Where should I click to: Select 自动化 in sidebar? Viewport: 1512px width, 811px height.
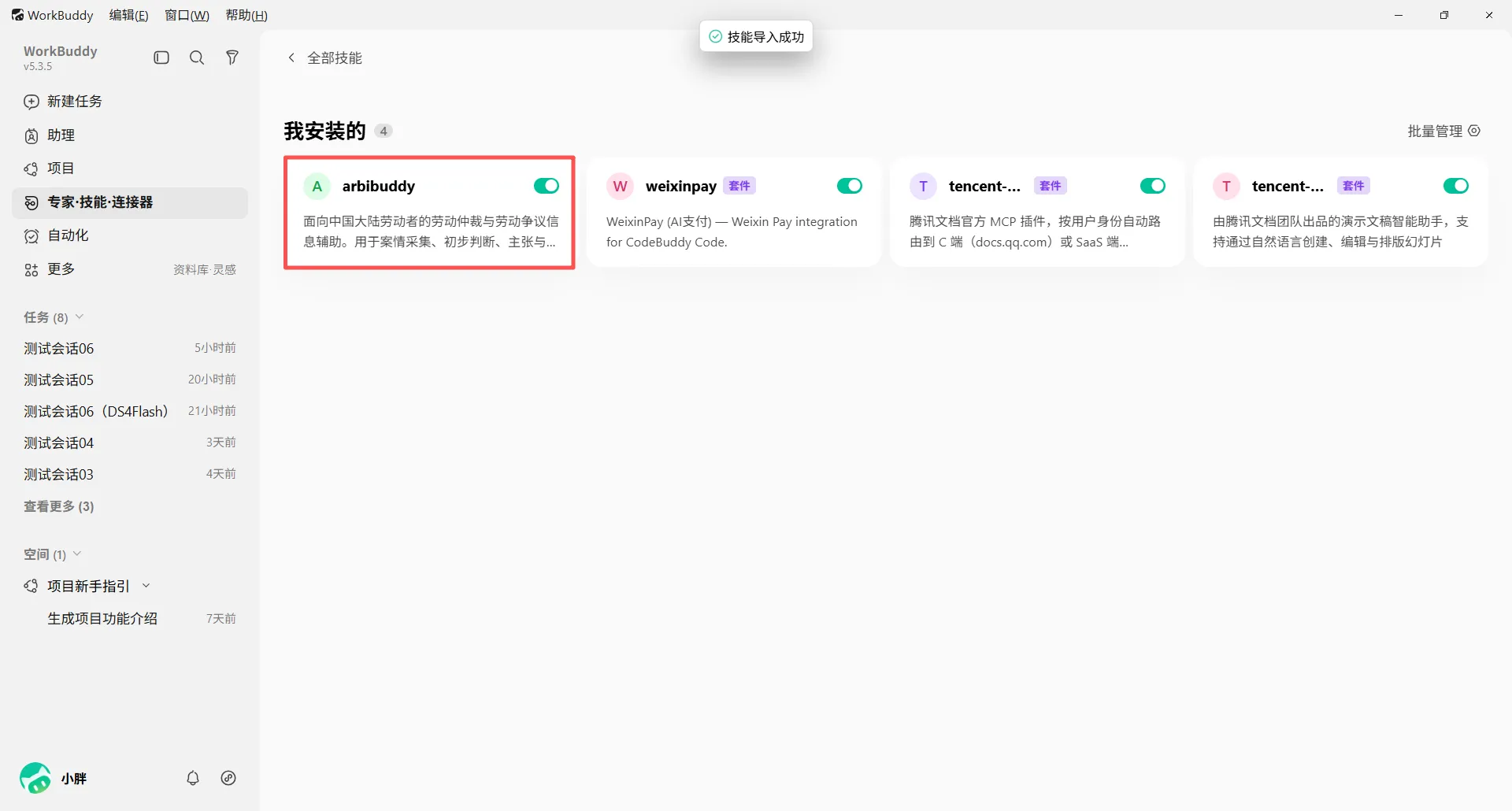[x=130, y=235]
